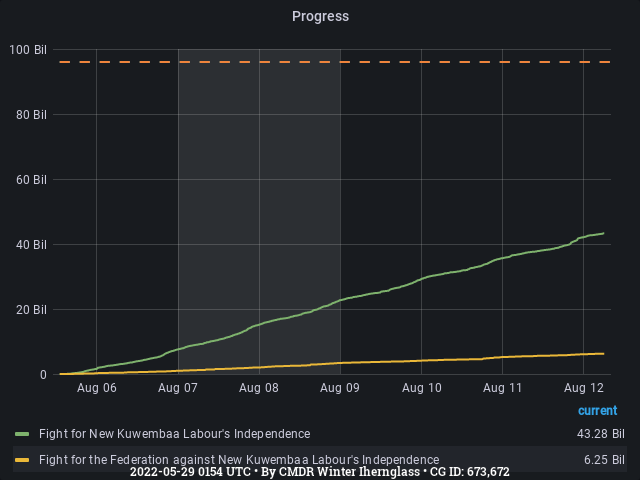
Task: Click the Aug 10 x-axis label
Action: [422, 388]
